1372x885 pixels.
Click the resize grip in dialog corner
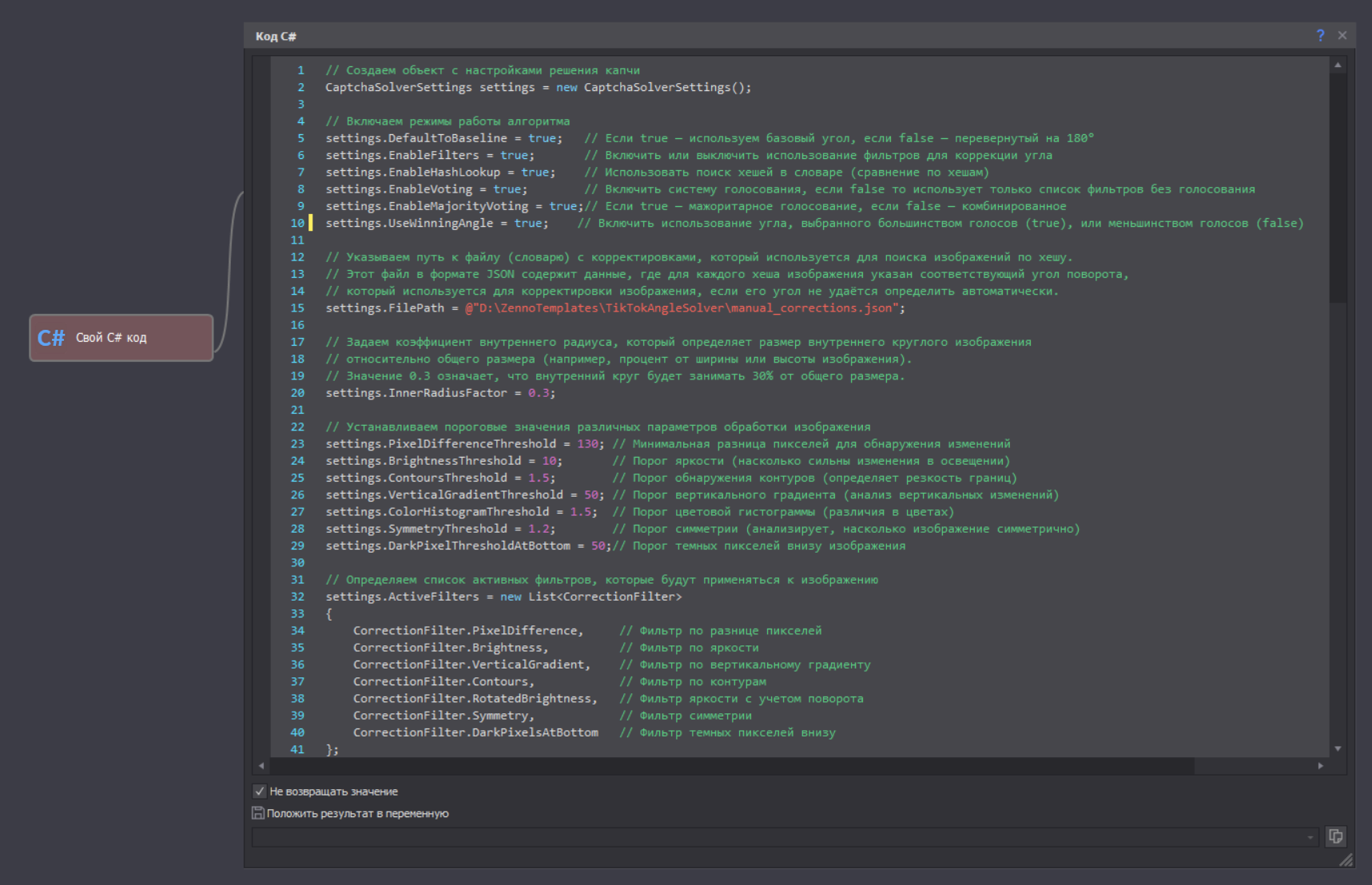coord(1346,859)
